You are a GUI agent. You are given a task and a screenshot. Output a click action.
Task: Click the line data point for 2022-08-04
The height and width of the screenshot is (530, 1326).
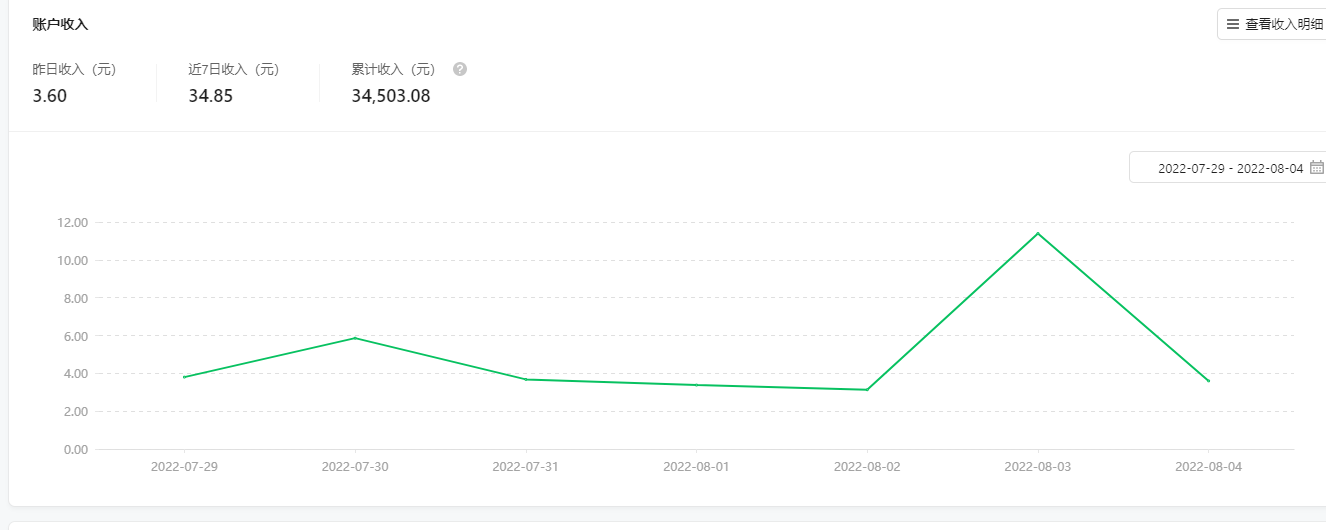point(1209,381)
